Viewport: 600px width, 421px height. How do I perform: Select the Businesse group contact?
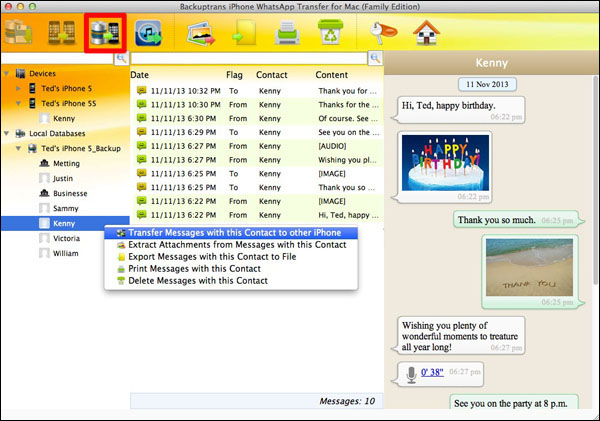(70, 193)
